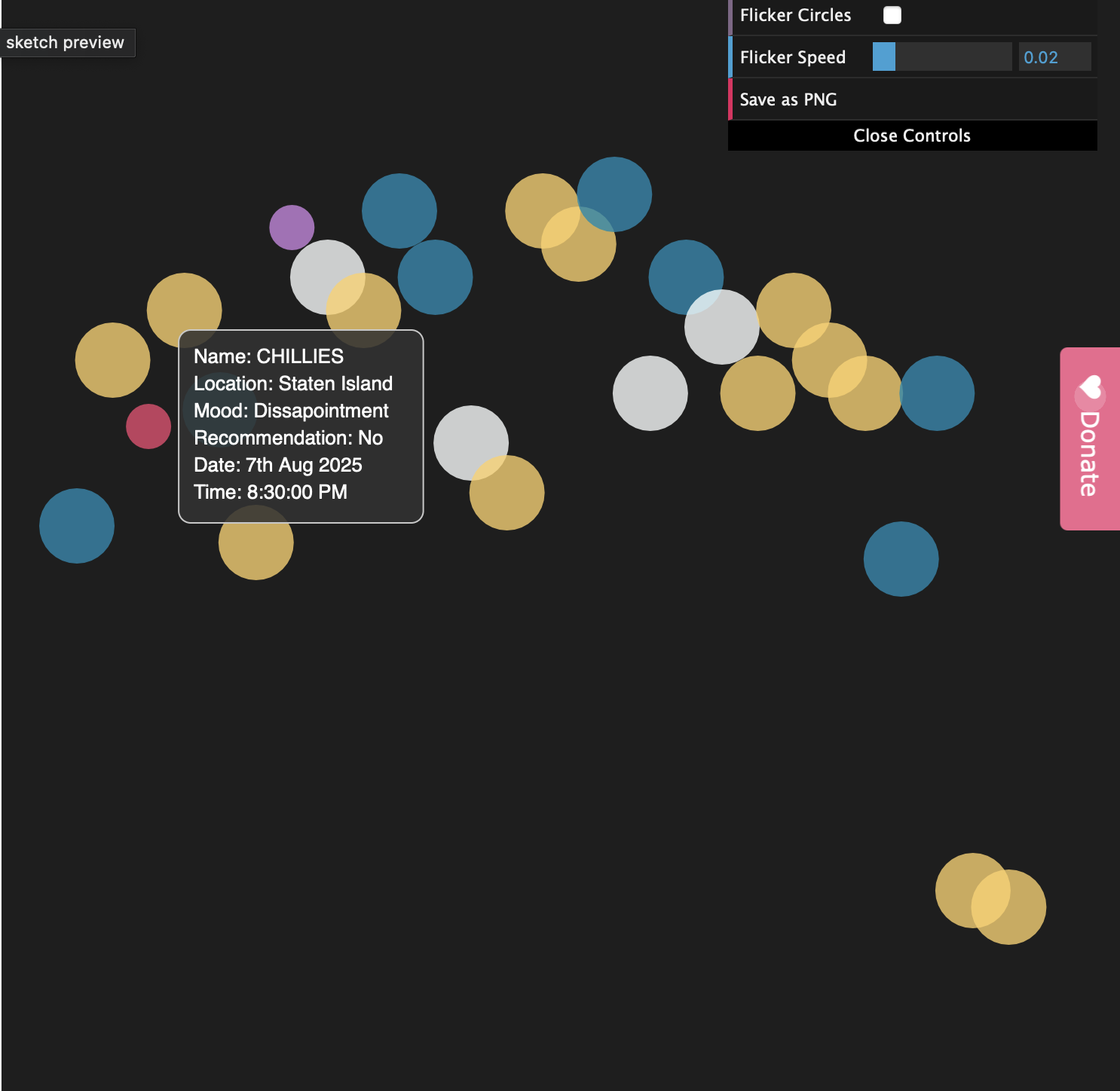The image size is (1120, 1091).
Task: Click the CHILLIES name line in tooltip
Action: coord(268,356)
